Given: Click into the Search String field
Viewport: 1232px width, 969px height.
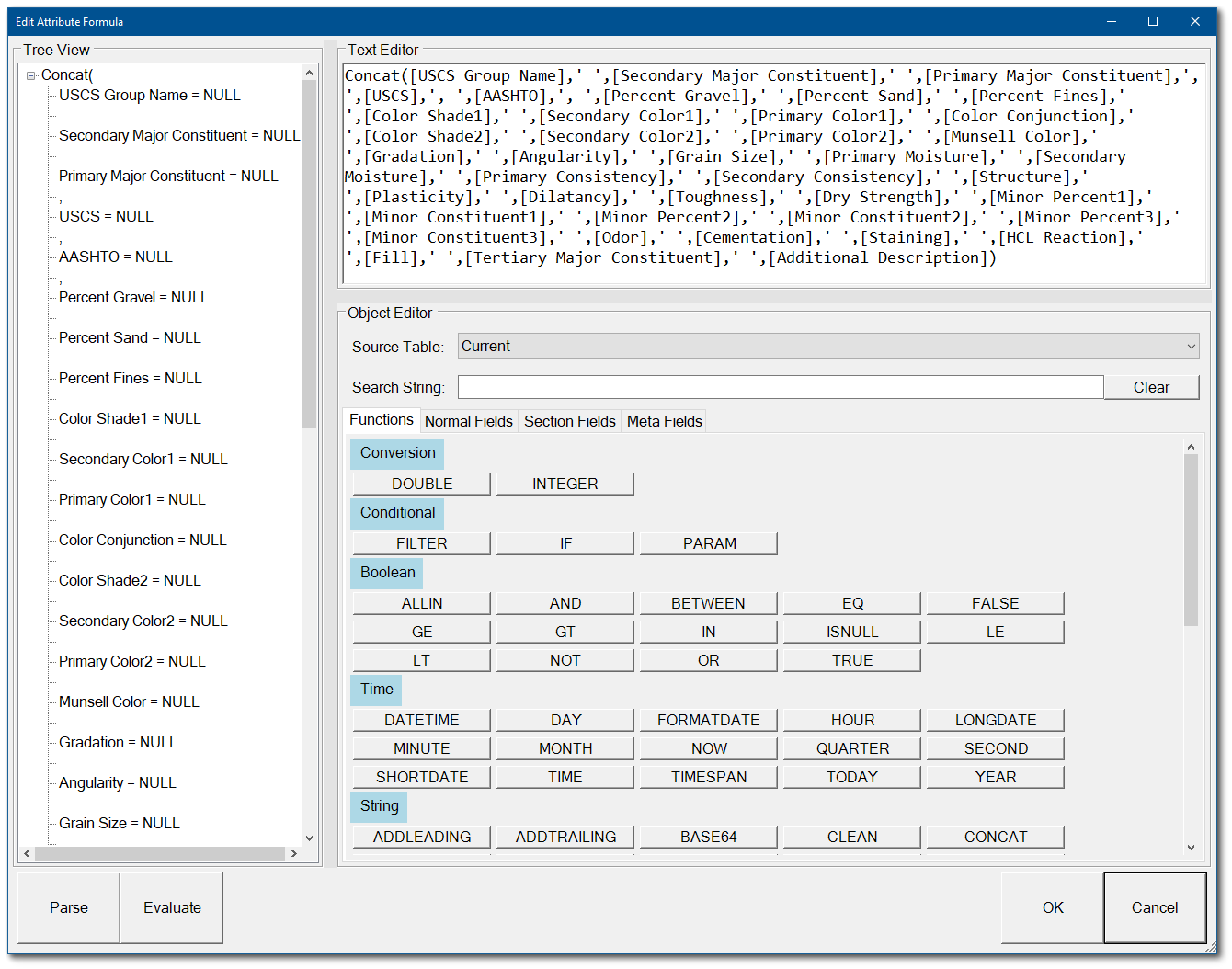Looking at the screenshot, I should pos(781,387).
